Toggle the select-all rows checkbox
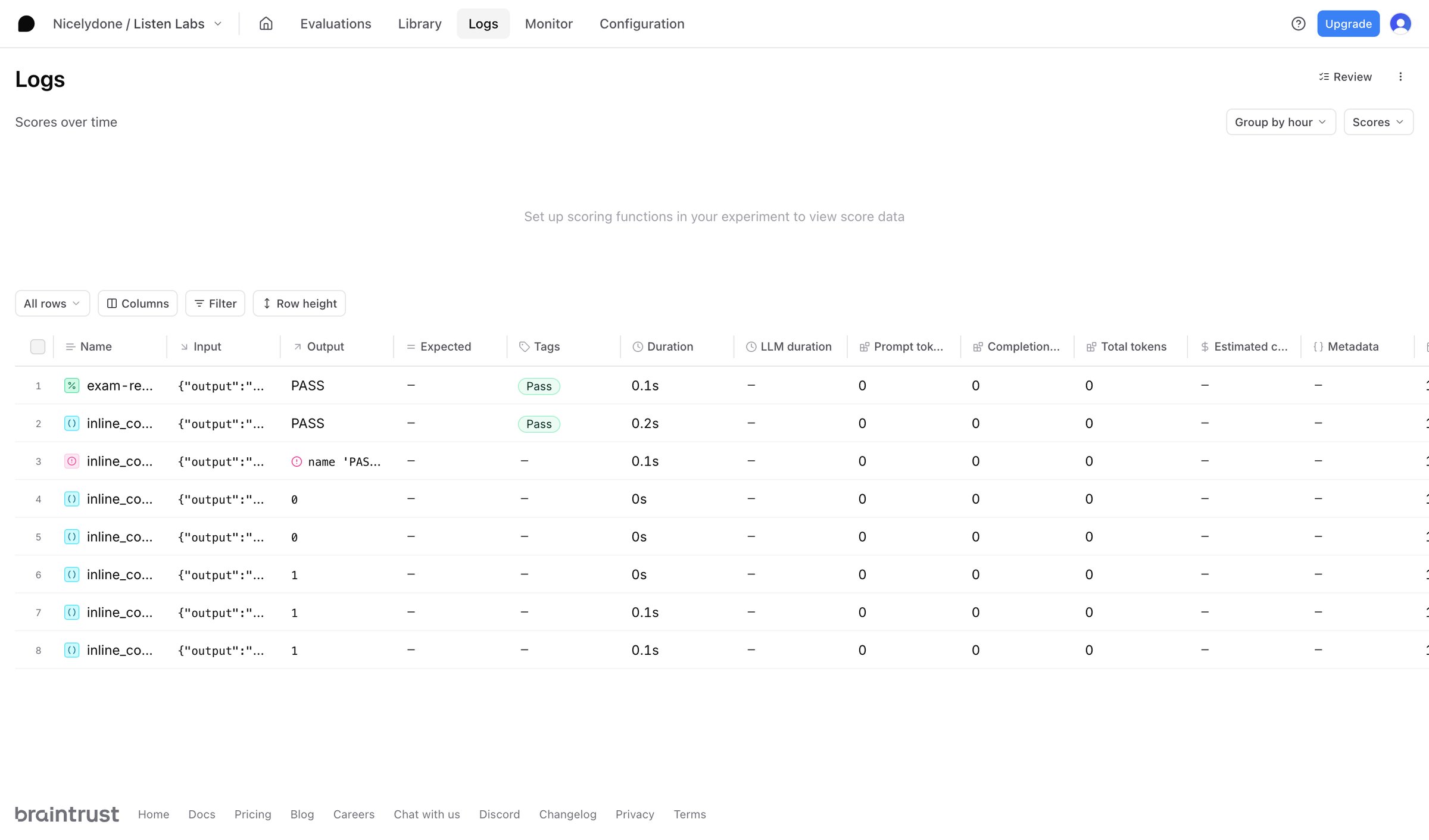The image size is (1429, 840). point(38,346)
